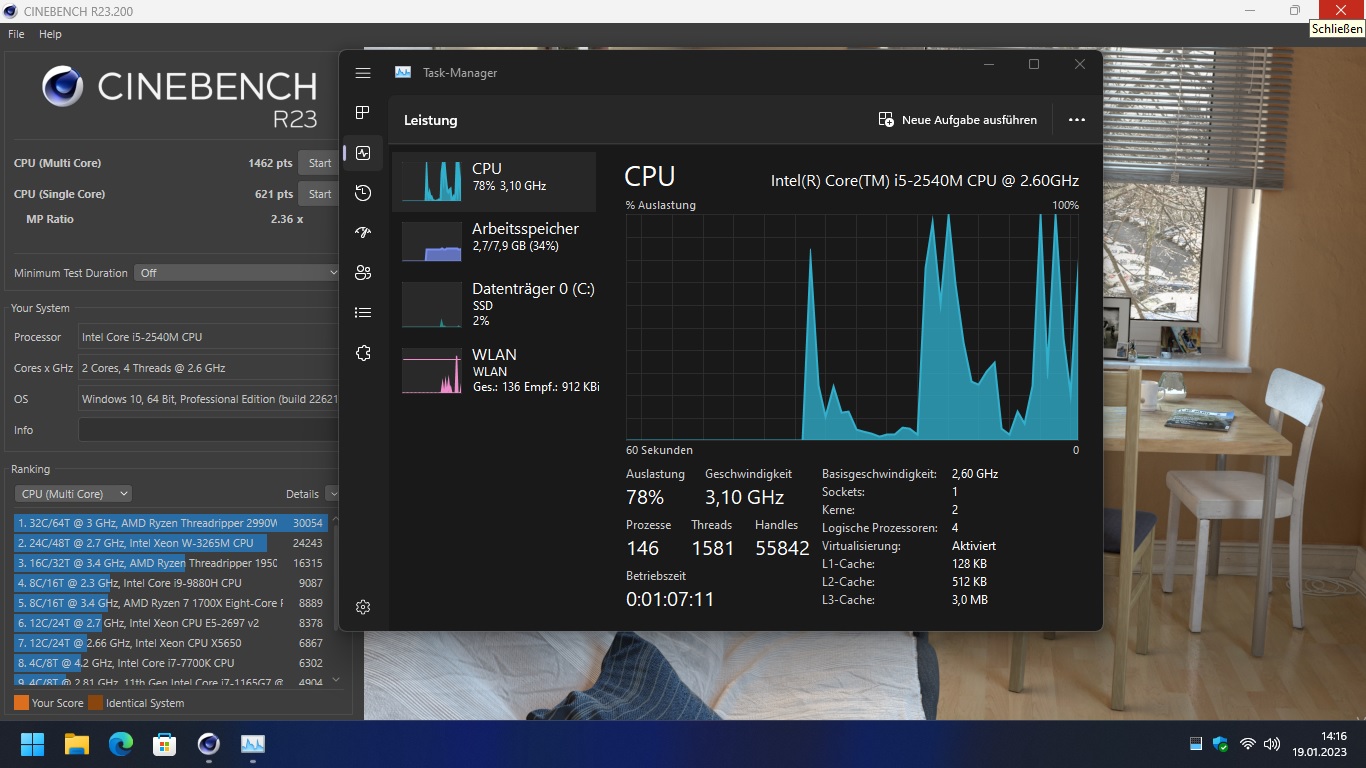Open Task Manager hamburger navigation menu
Image resolution: width=1366 pixels, height=768 pixels.
363,73
